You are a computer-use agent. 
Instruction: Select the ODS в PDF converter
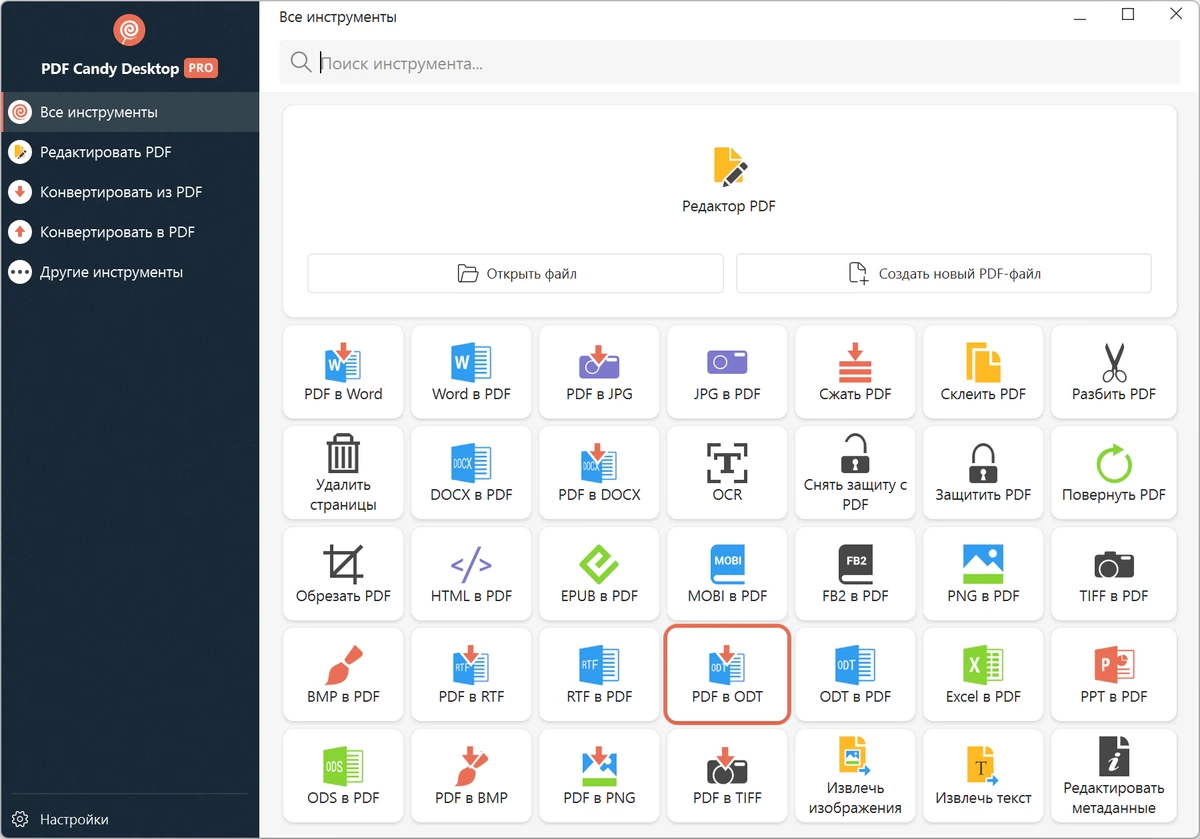(343, 775)
